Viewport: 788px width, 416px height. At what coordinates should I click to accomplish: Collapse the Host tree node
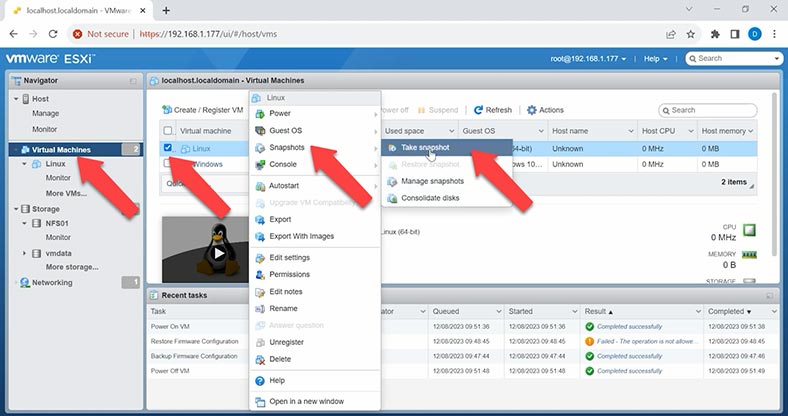[16, 99]
